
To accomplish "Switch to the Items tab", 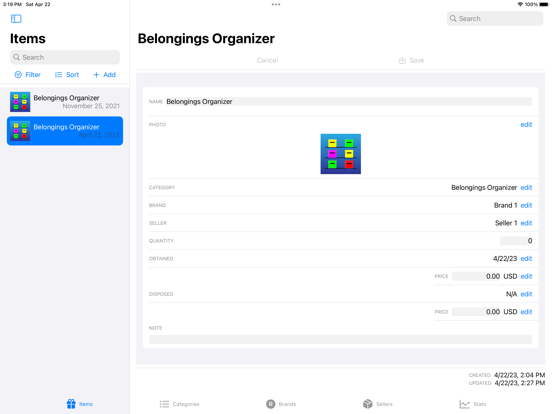I will (x=80, y=404).
